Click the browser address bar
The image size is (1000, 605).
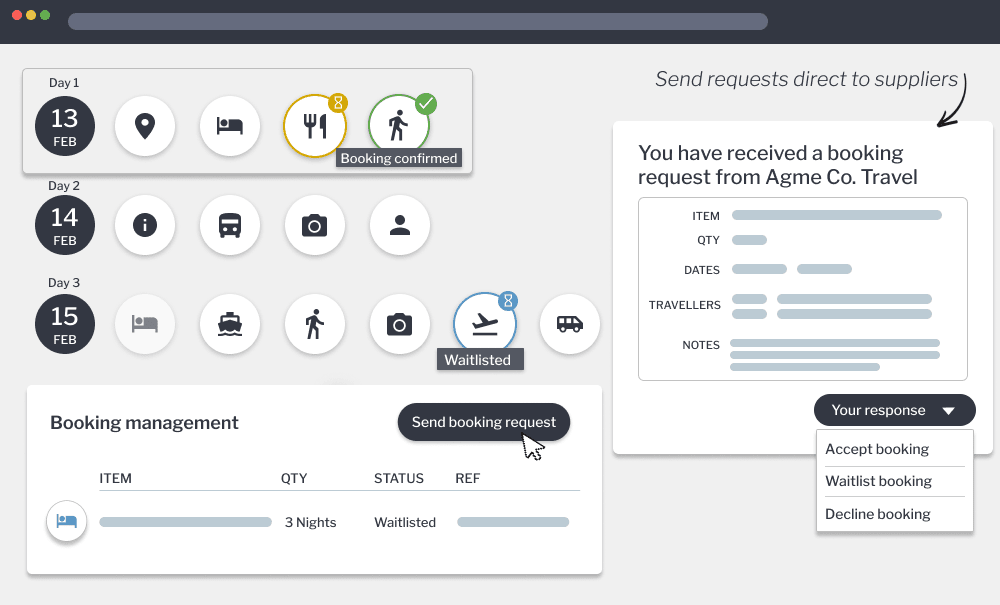[x=418, y=21]
